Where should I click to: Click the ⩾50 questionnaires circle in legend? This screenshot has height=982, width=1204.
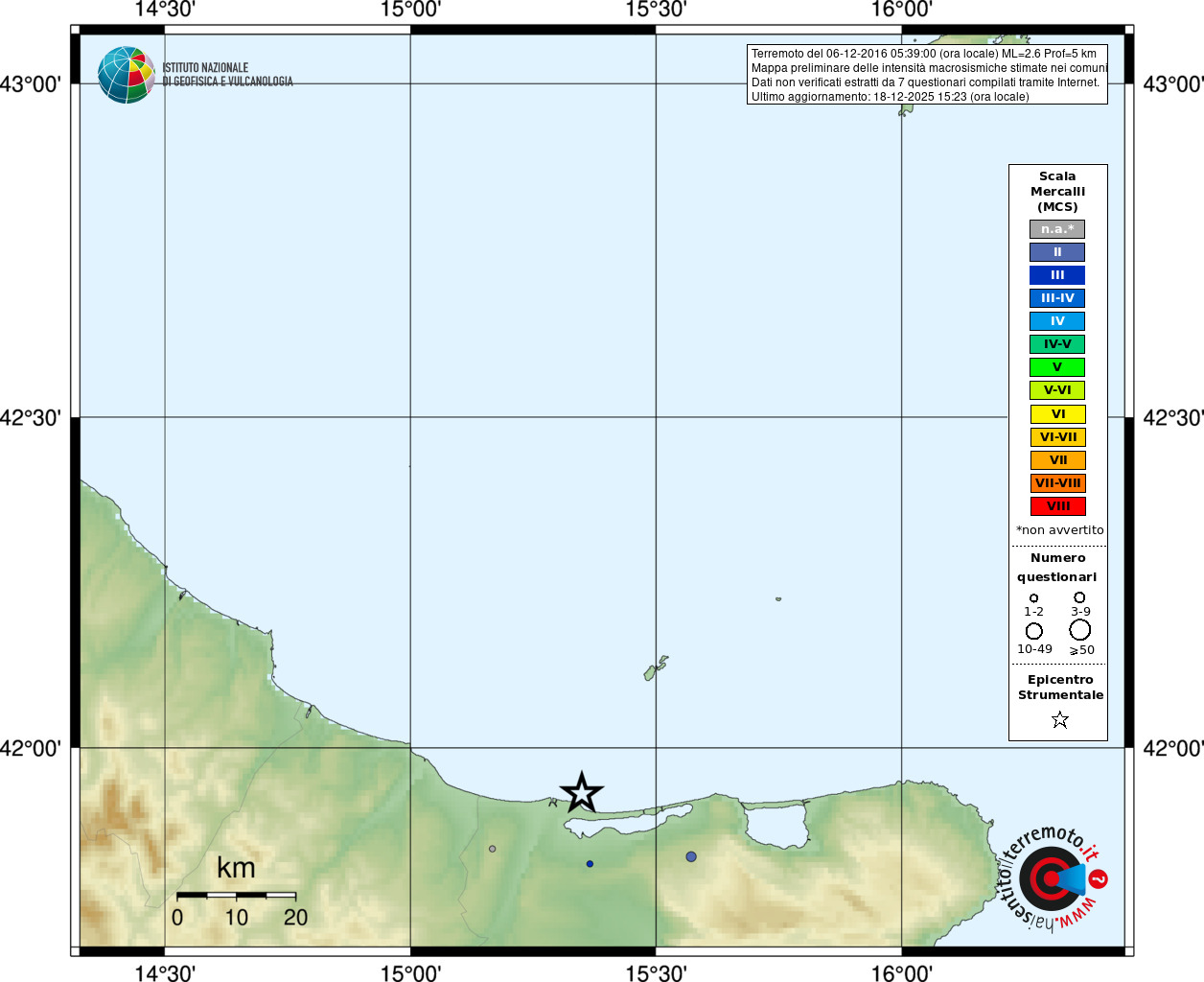1080,630
